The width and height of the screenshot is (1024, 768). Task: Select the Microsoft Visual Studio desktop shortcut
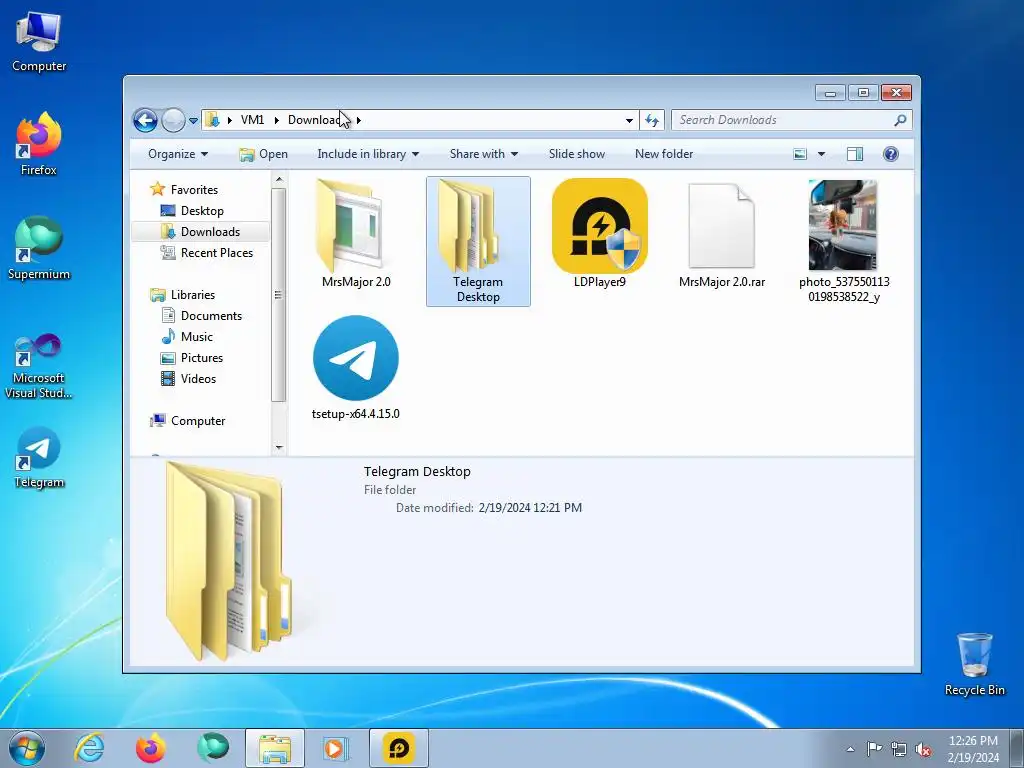point(39,366)
